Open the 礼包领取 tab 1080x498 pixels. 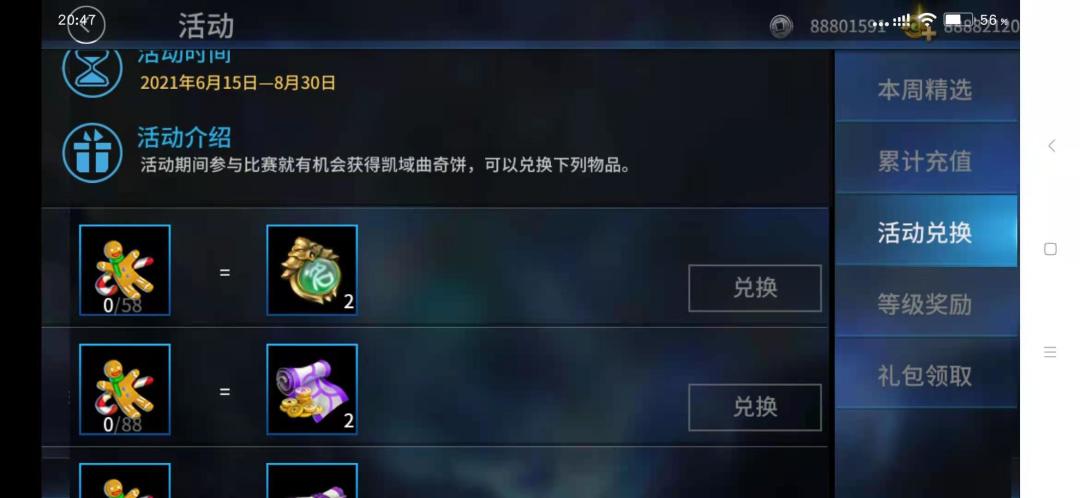pyautogui.click(x=926, y=375)
